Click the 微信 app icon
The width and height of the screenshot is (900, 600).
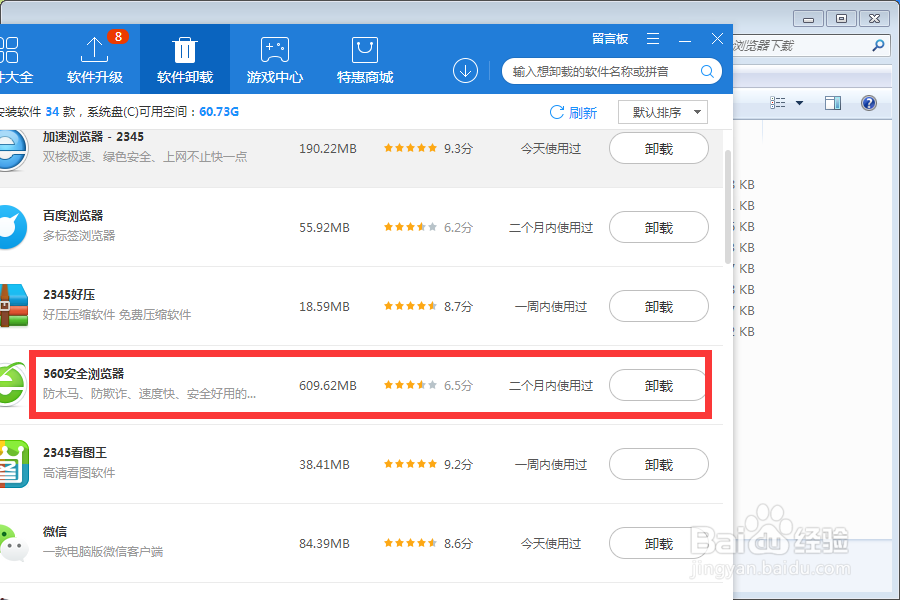click(x=14, y=543)
